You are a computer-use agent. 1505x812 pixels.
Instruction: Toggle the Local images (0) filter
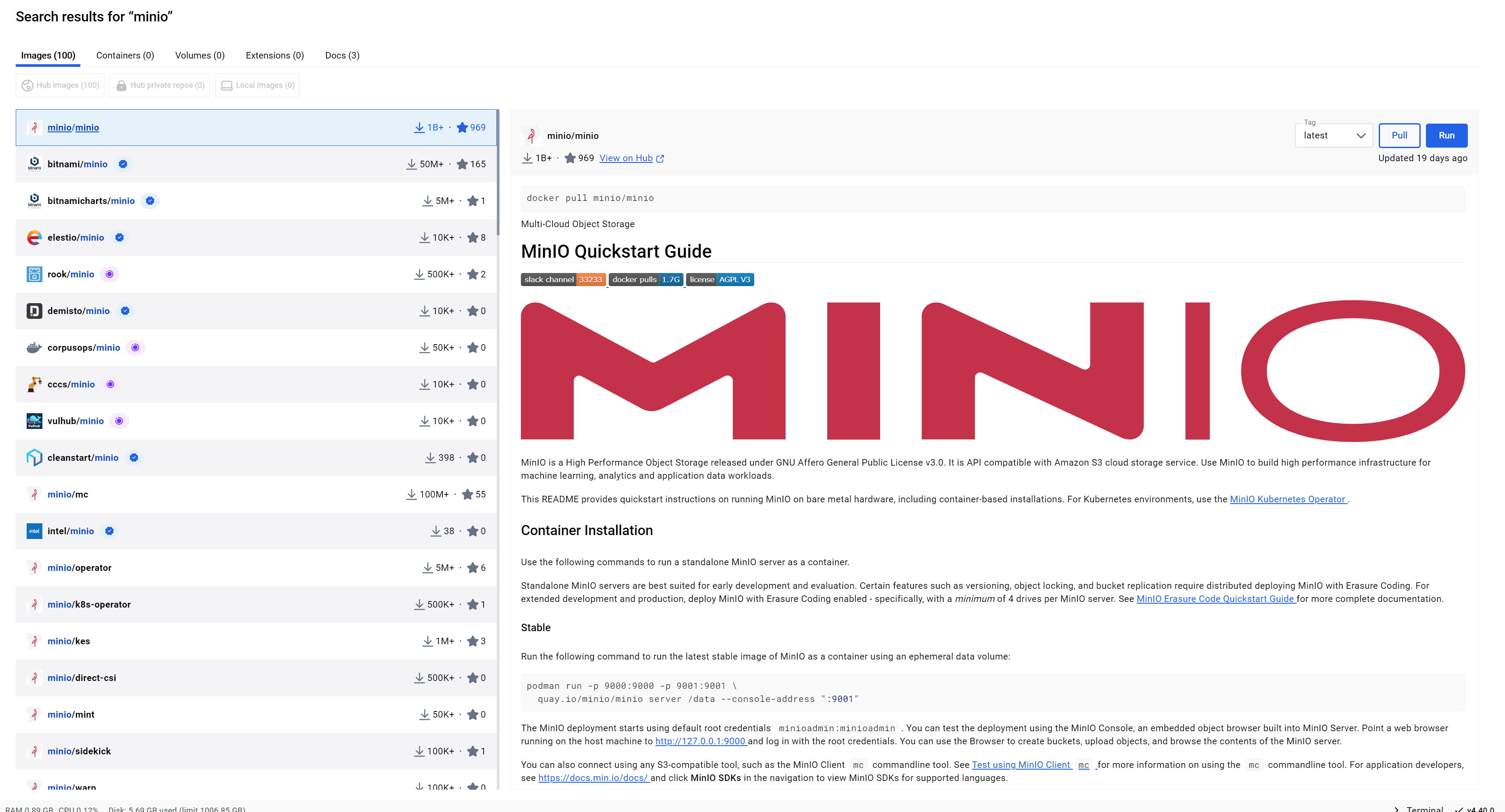tap(258, 85)
